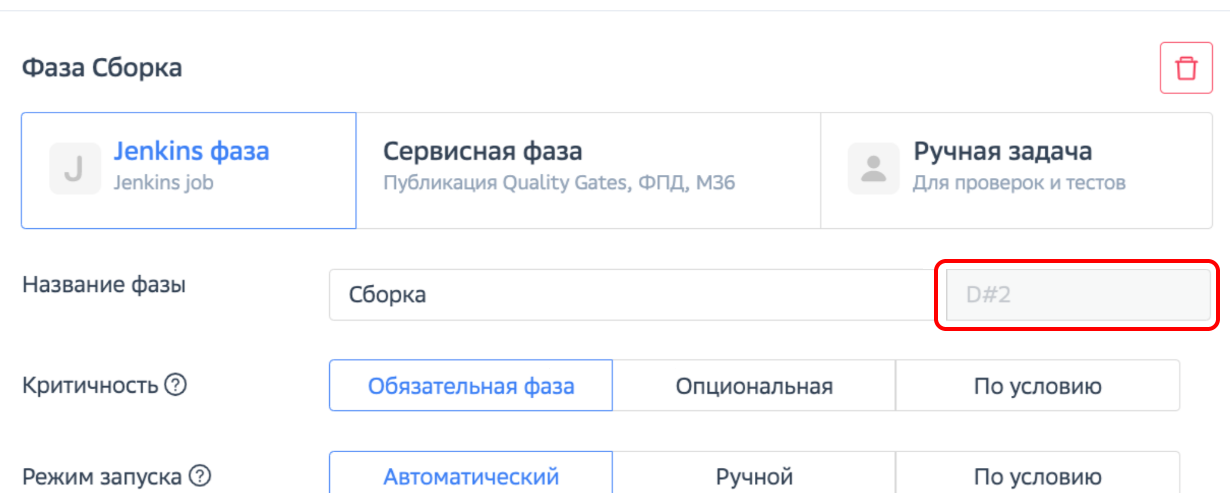The height and width of the screenshot is (493, 1230).
Task: Click the Jenkins job subtitle text
Action: click(163, 183)
